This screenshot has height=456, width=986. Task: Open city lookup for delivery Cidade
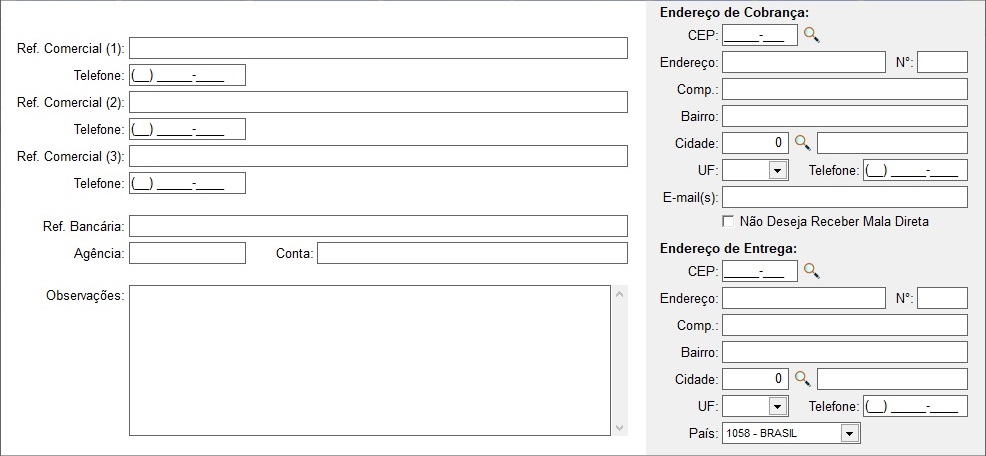point(802,379)
